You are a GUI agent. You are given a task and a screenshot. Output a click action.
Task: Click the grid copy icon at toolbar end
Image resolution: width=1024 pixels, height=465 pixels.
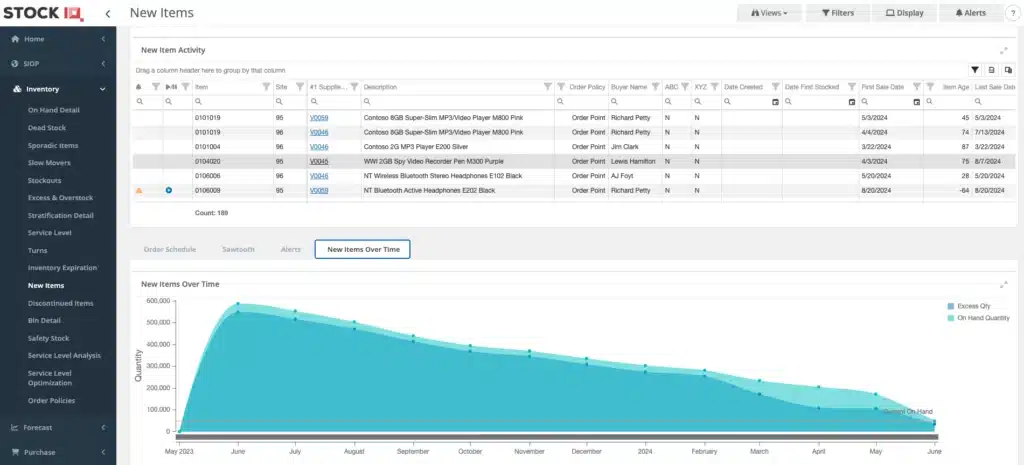[1008, 70]
